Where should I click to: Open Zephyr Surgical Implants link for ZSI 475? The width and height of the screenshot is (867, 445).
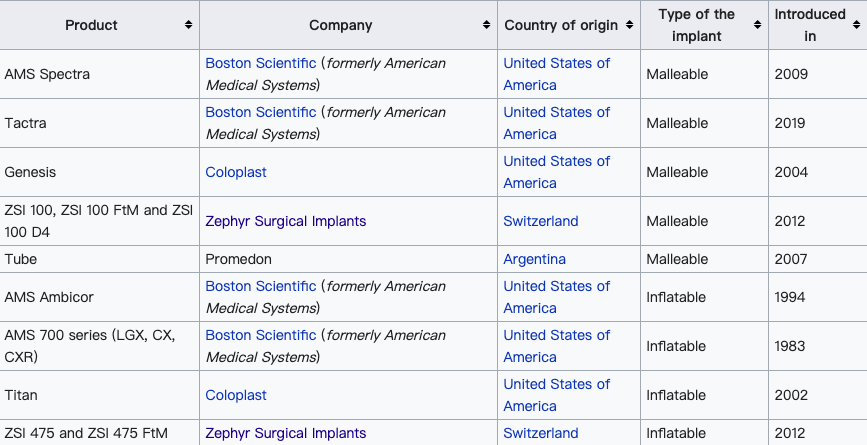pos(285,433)
